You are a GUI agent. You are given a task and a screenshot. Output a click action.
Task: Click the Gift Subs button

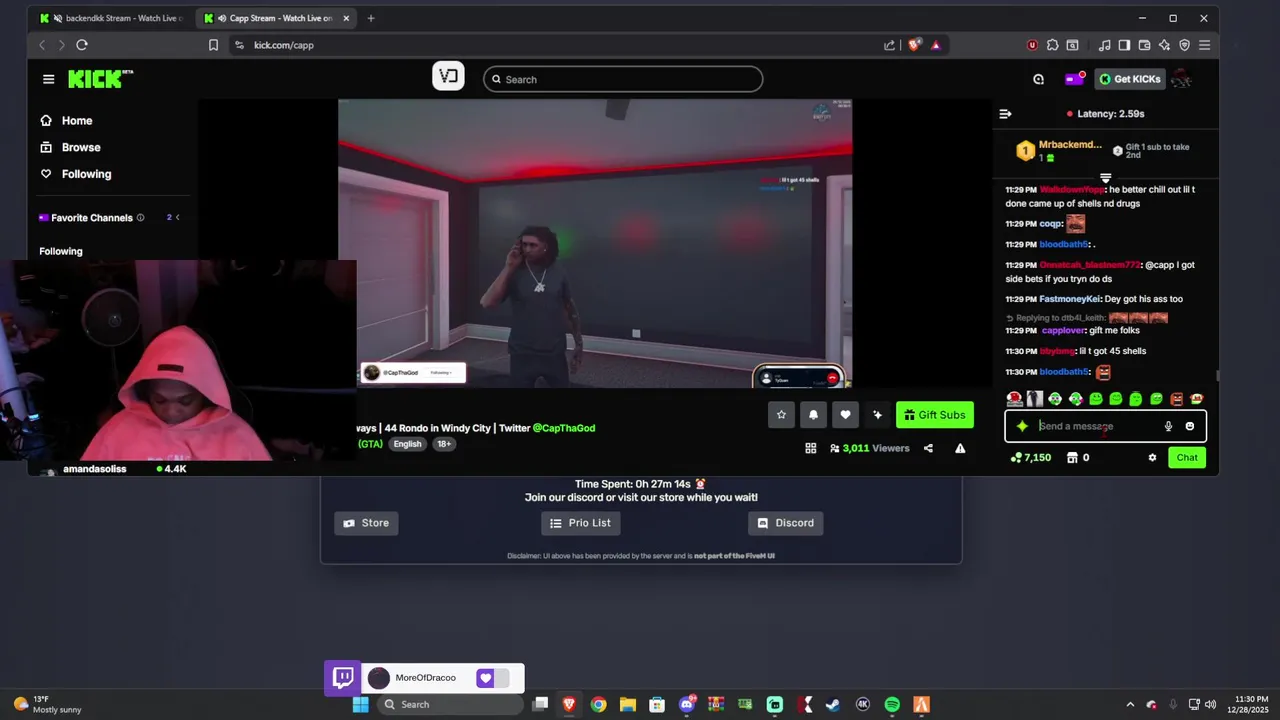935,415
